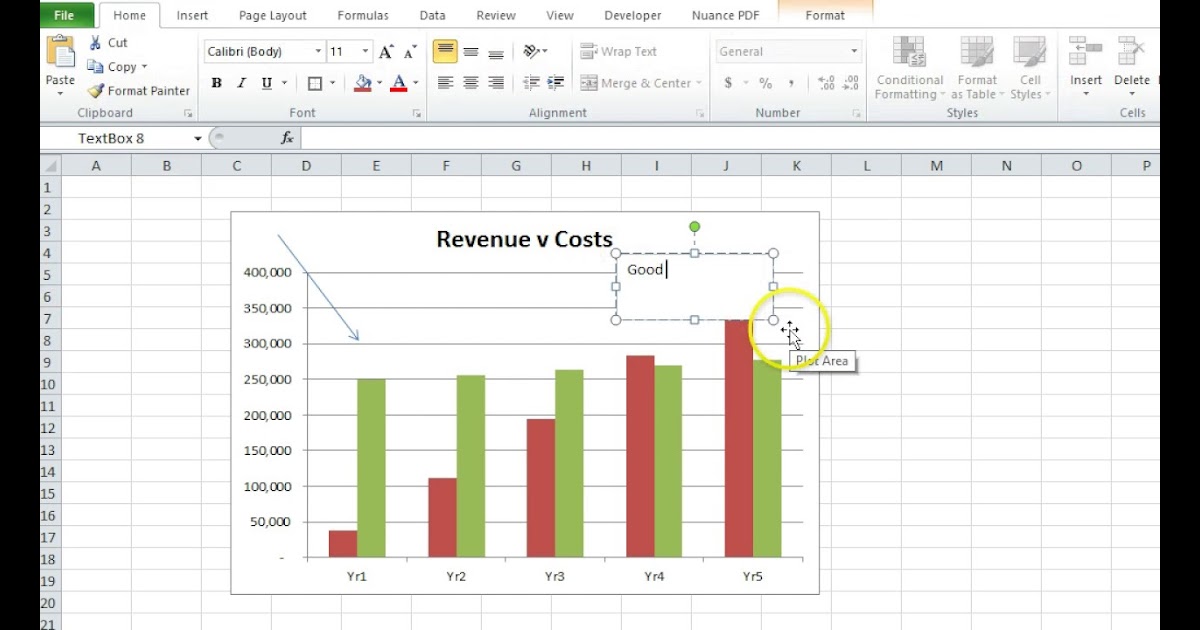Open Conditional Formatting menu

[x=909, y=68]
